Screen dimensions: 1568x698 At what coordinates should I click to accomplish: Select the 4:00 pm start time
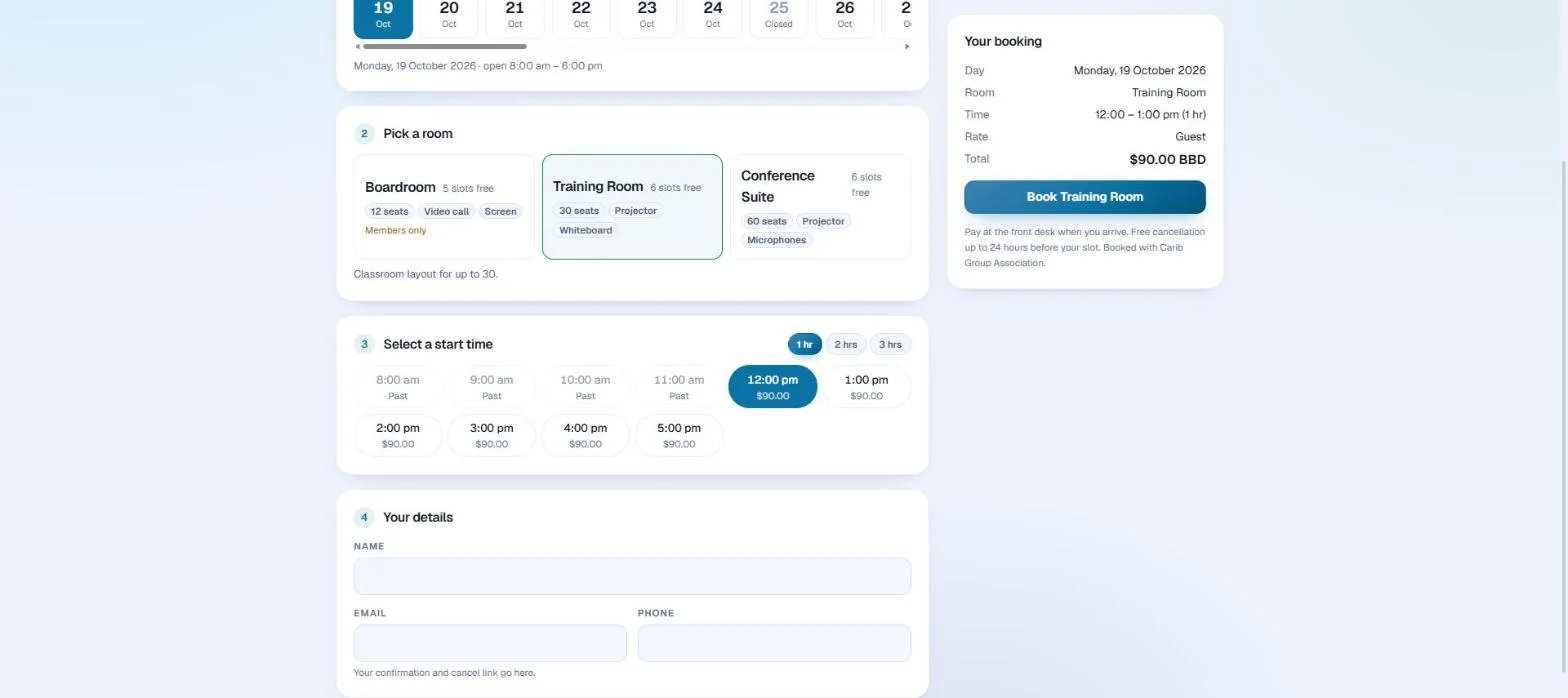coord(585,435)
